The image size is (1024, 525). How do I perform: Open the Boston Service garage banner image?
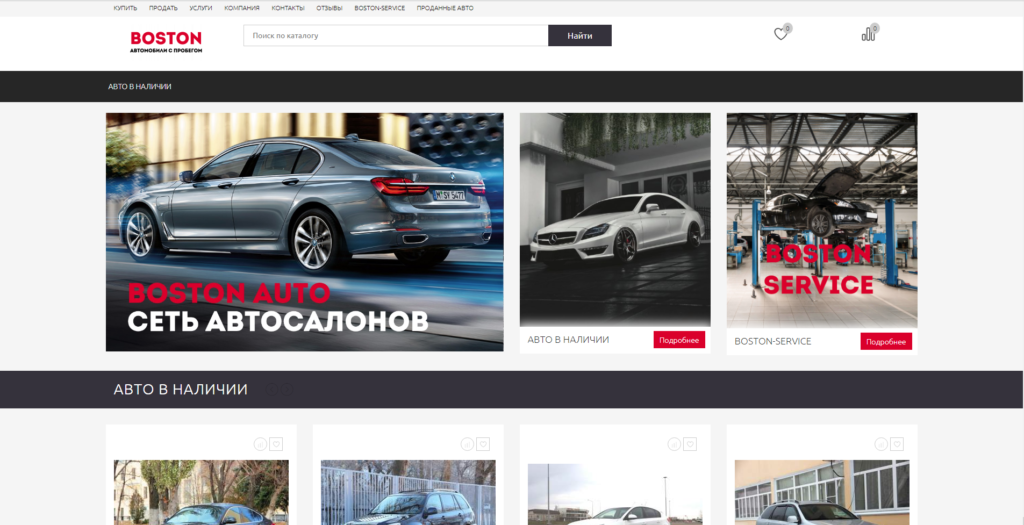point(822,220)
